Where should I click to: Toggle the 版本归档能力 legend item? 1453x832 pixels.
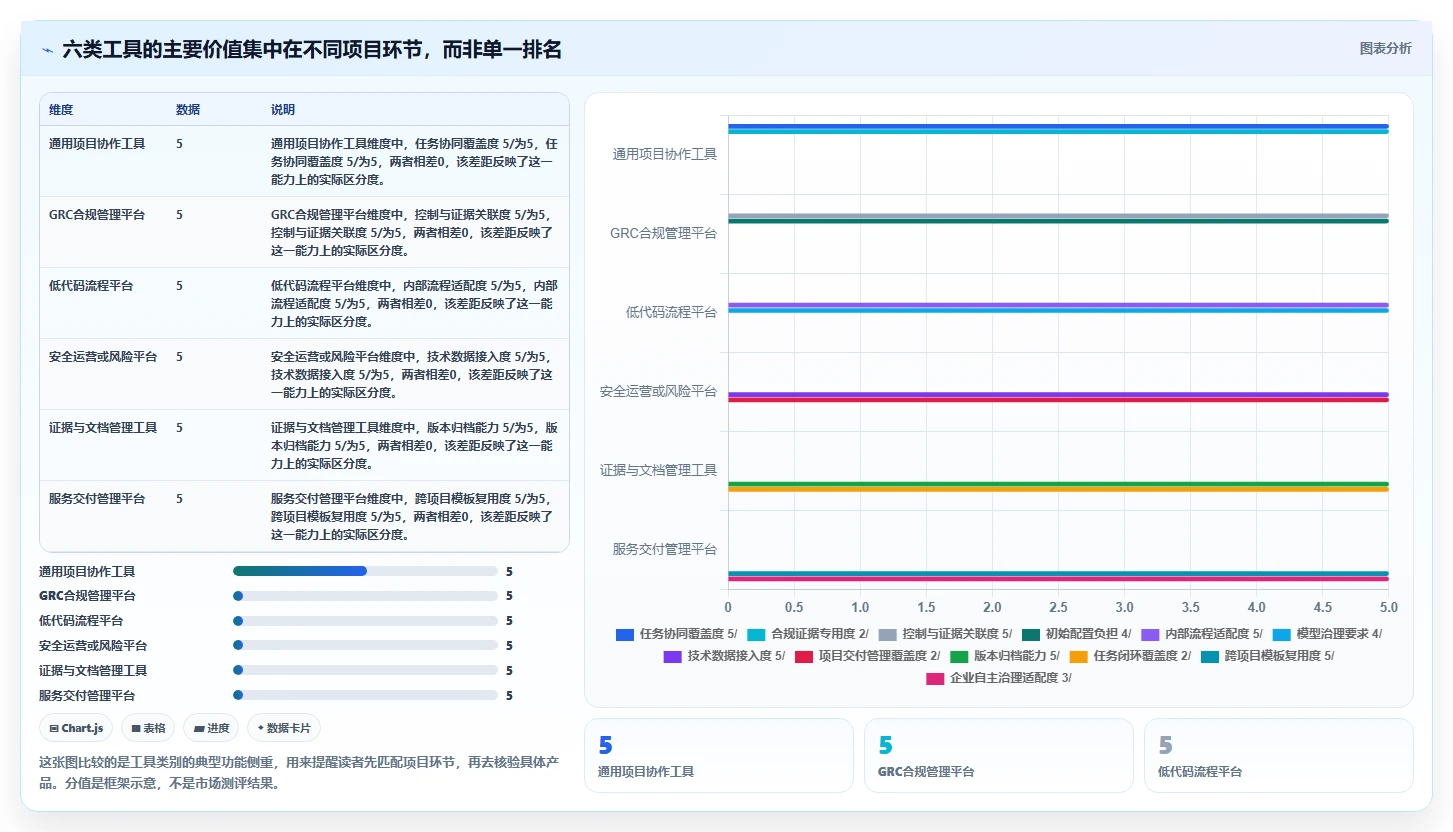[1004, 656]
